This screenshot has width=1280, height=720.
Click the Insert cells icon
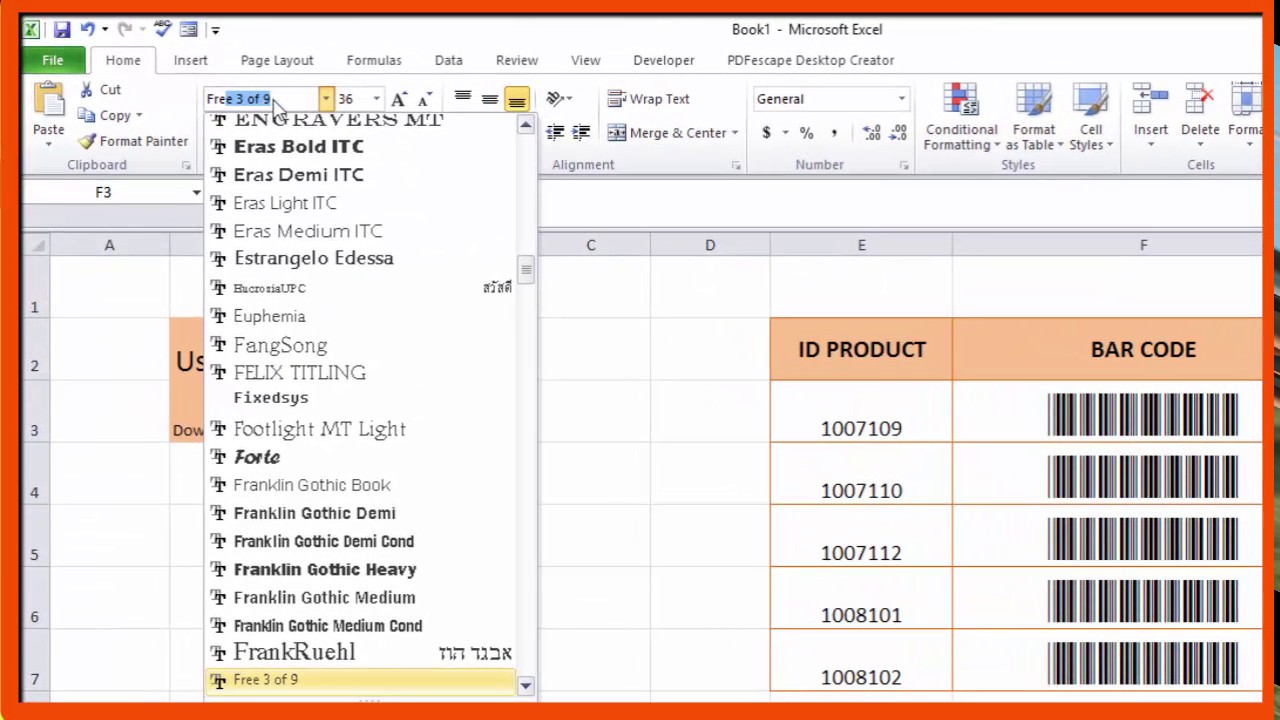1150,101
